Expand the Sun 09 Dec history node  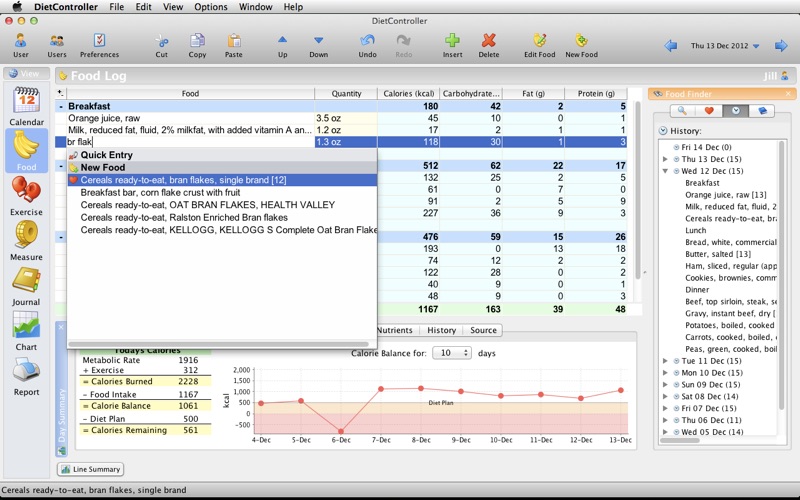click(x=665, y=385)
